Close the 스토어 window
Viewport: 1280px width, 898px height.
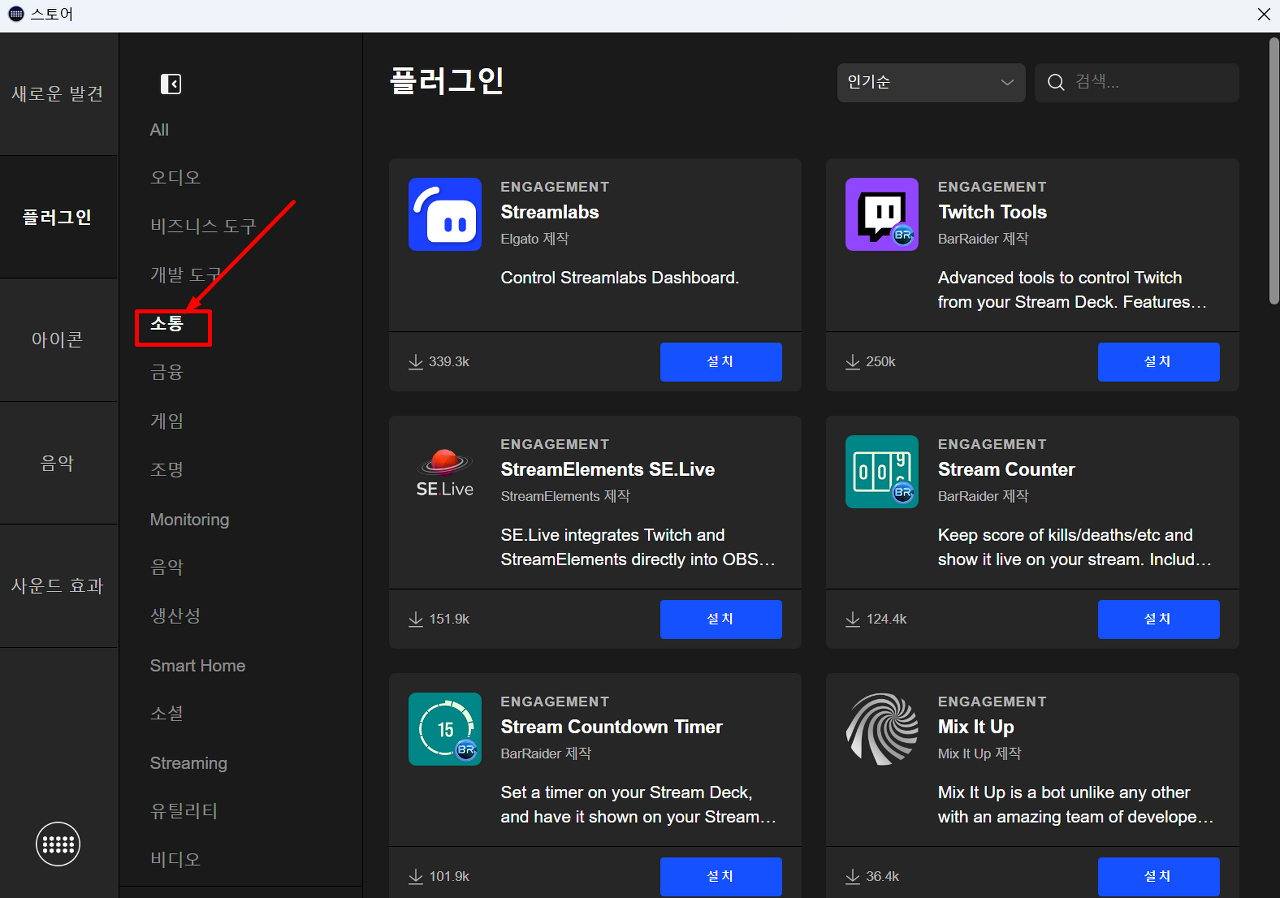[1264, 14]
